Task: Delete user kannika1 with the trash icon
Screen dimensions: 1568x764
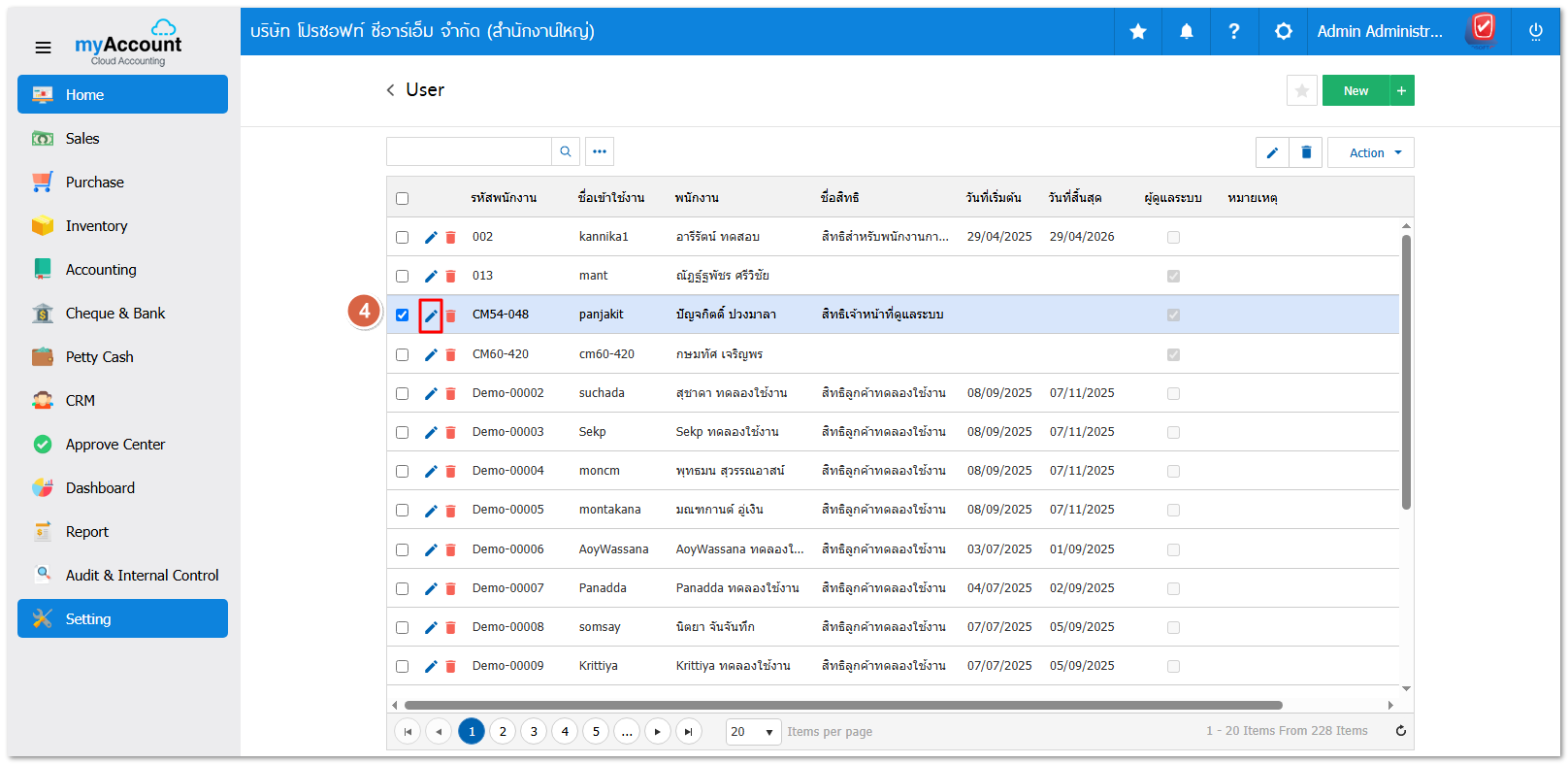Action: click(450, 238)
